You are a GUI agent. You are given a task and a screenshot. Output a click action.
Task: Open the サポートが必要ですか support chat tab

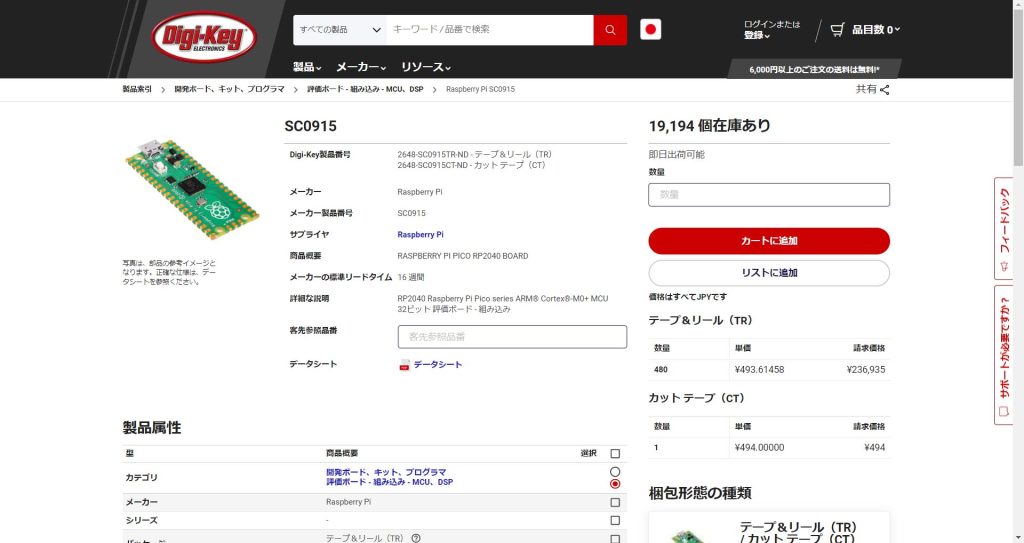1004,355
